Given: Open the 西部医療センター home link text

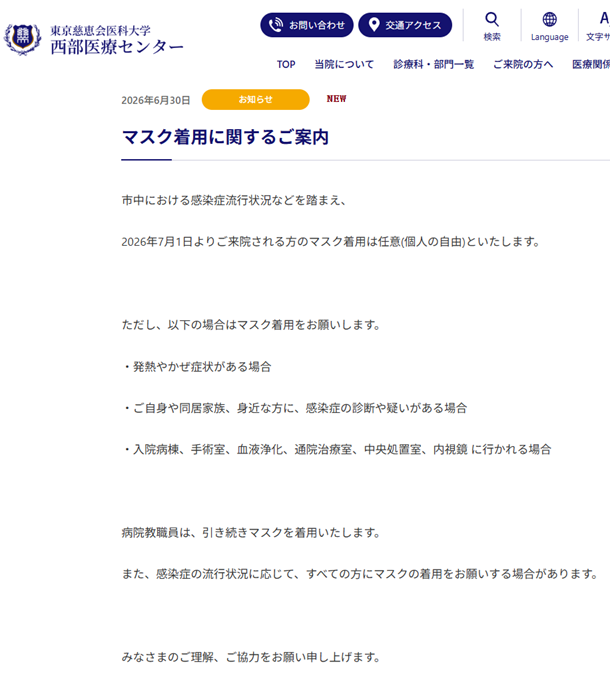Looking at the screenshot, I should pos(117,47).
